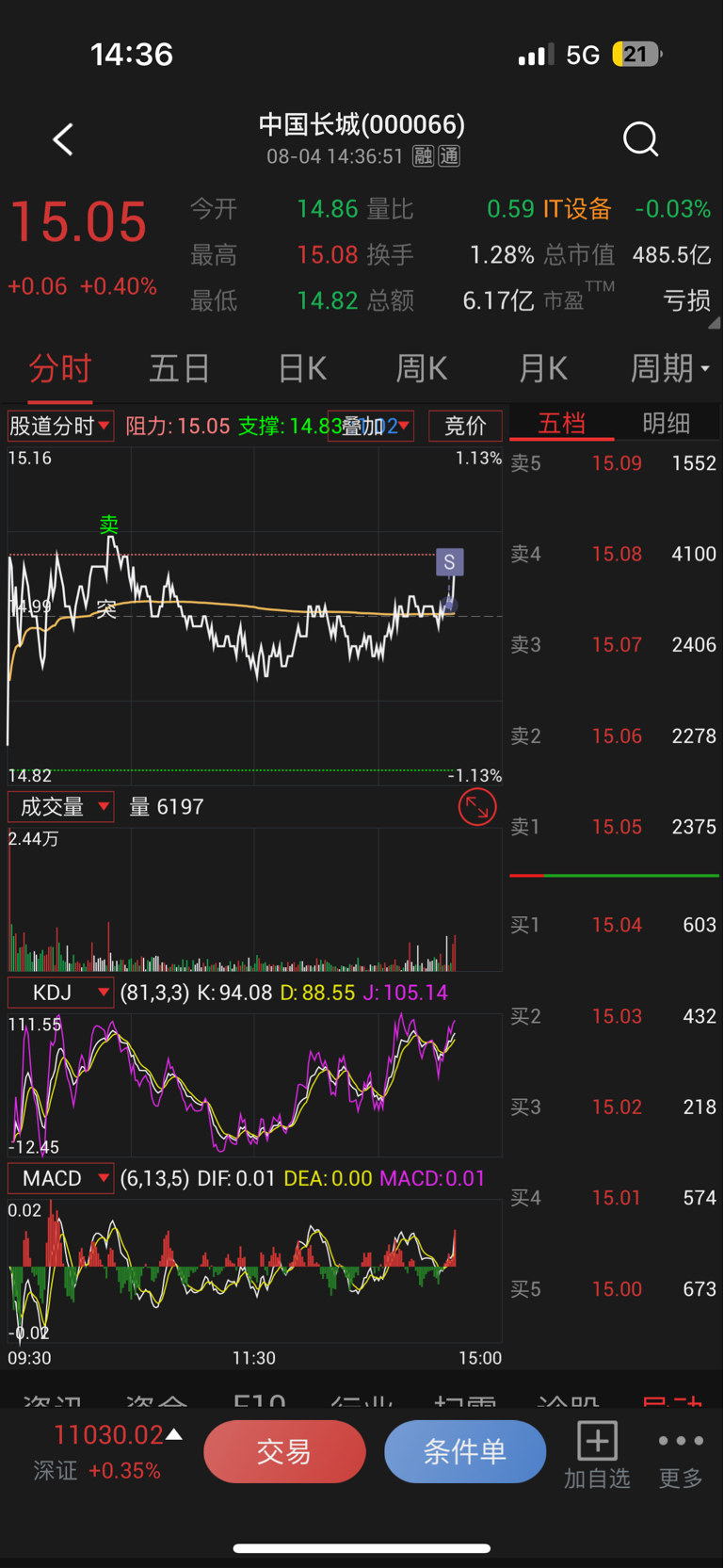Tap the KDJ indicator chart

(x=254, y=1085)
